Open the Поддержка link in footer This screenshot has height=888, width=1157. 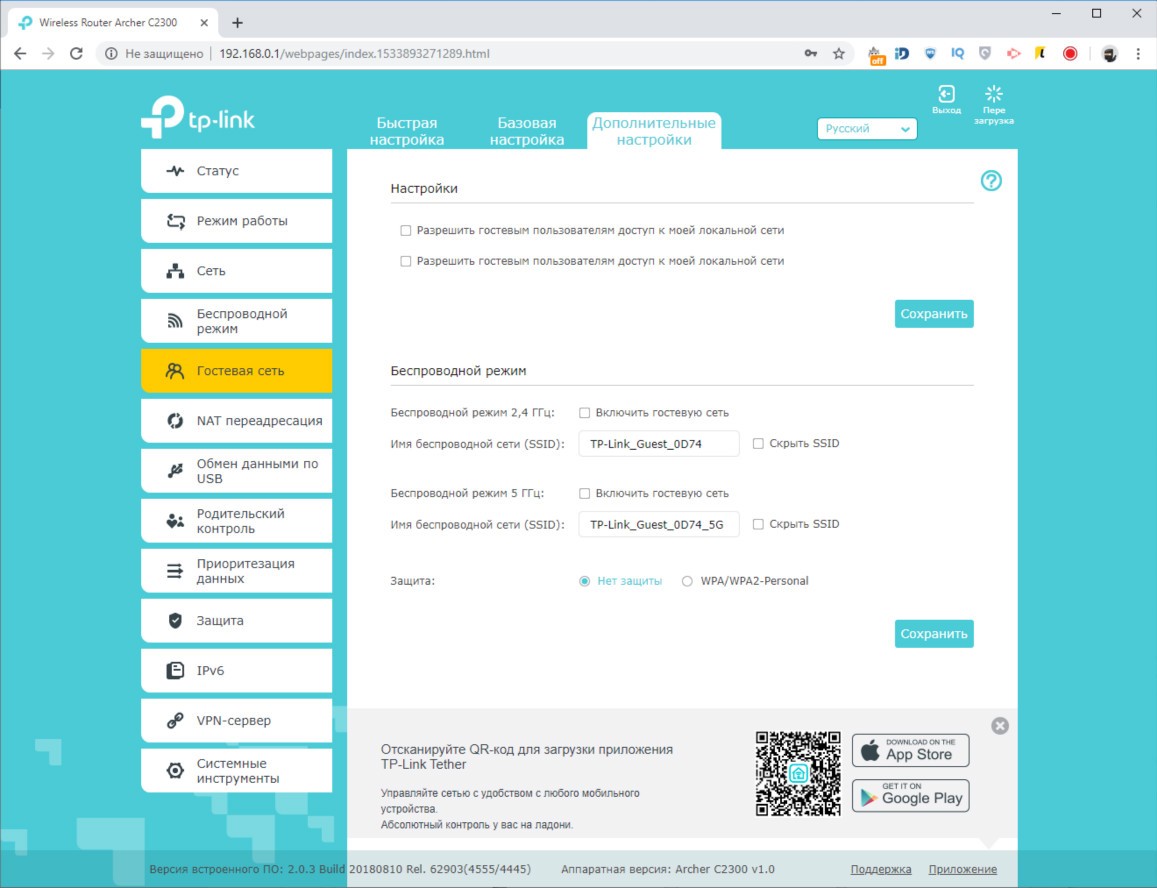(x=880, y=869)
